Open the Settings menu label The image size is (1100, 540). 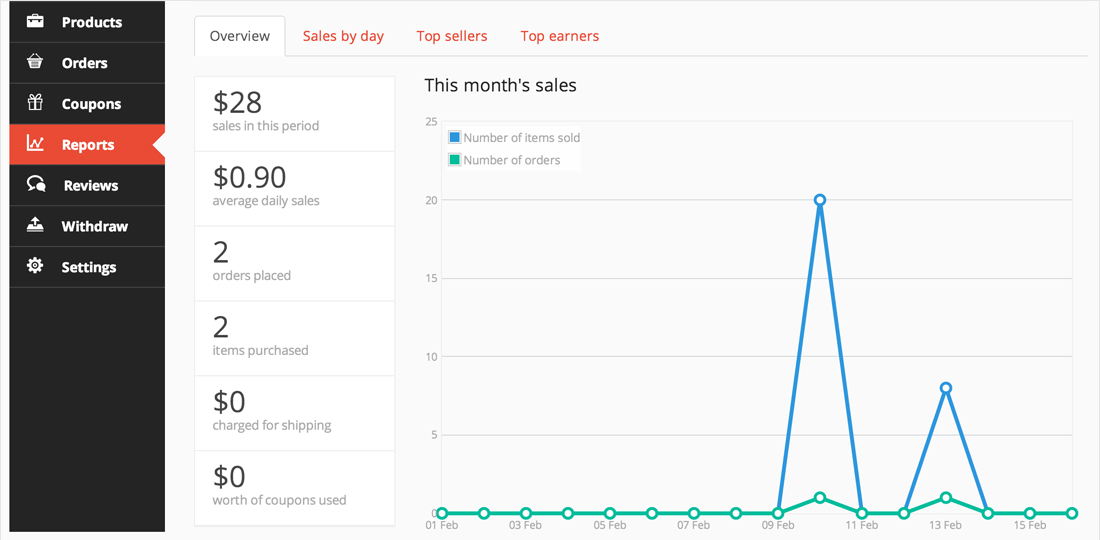[x=89, y=267]
